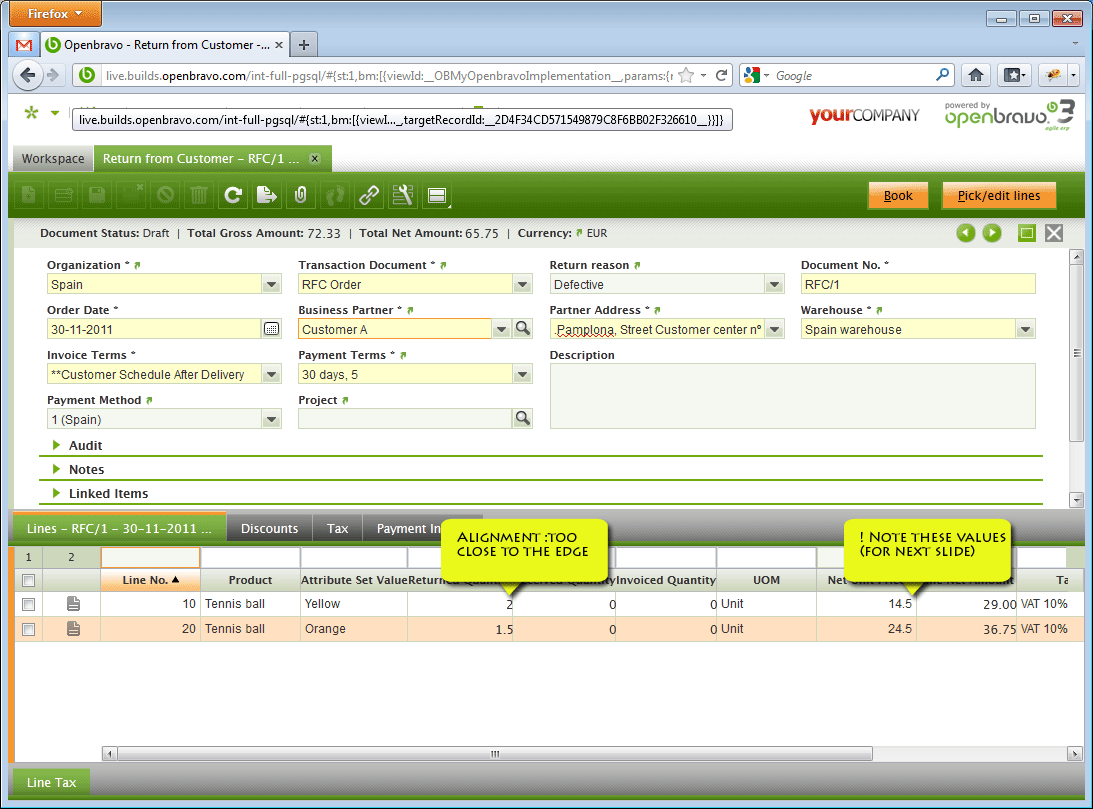Check the row checkbox for line 10
1093x809 pixels.
click(x=29, y=604)
